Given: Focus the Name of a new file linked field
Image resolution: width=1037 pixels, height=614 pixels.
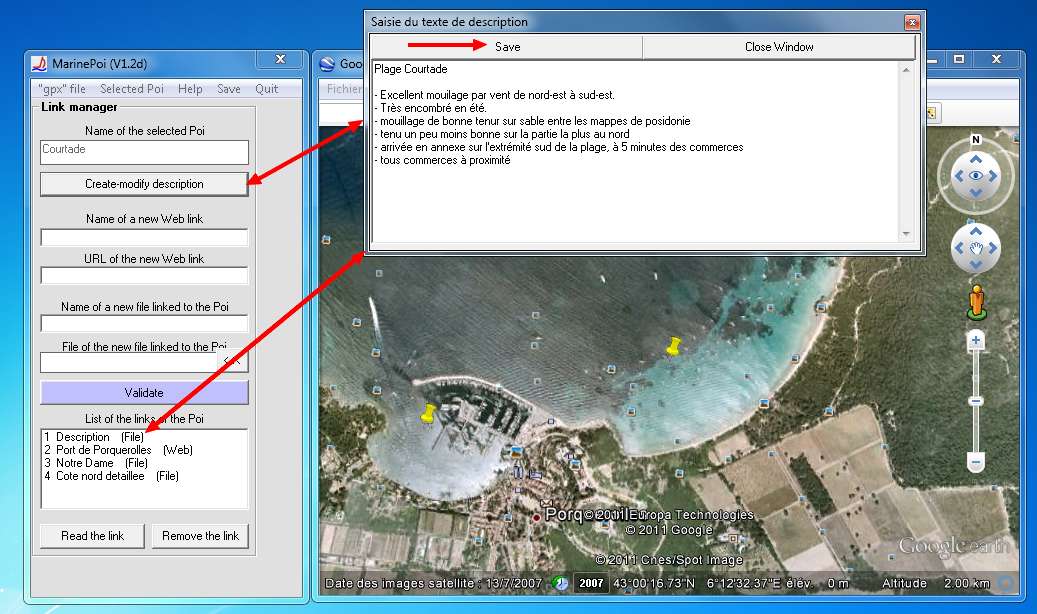Looking at the screenshot, I should (144, 324).
